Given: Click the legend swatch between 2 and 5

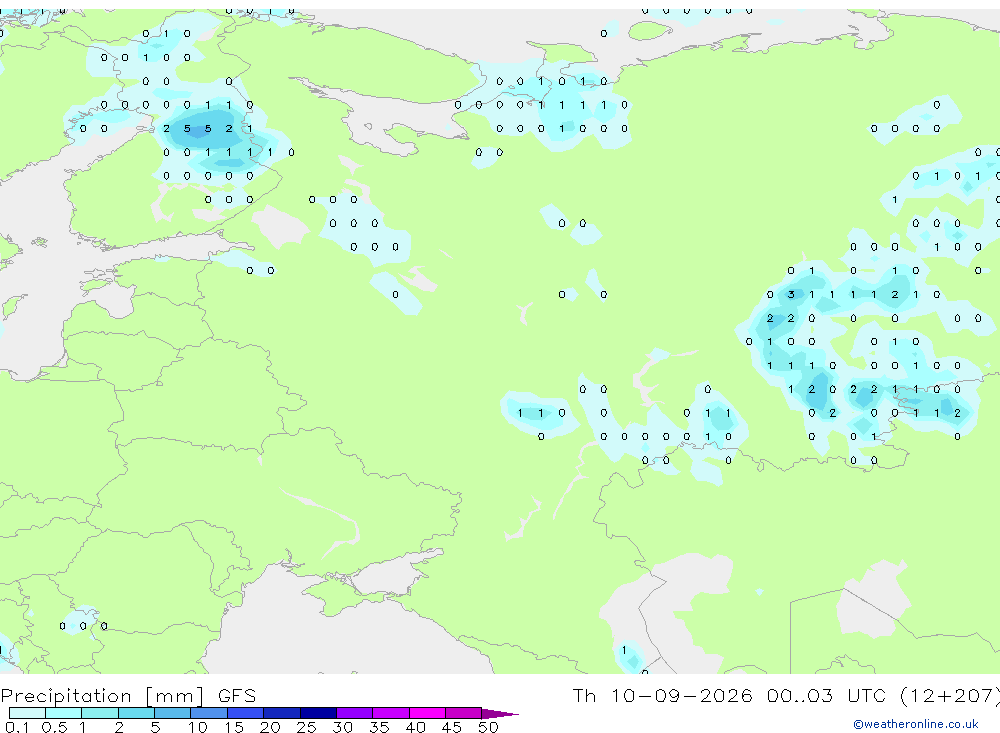Looking at the screenshot, I should pos(136,713).
